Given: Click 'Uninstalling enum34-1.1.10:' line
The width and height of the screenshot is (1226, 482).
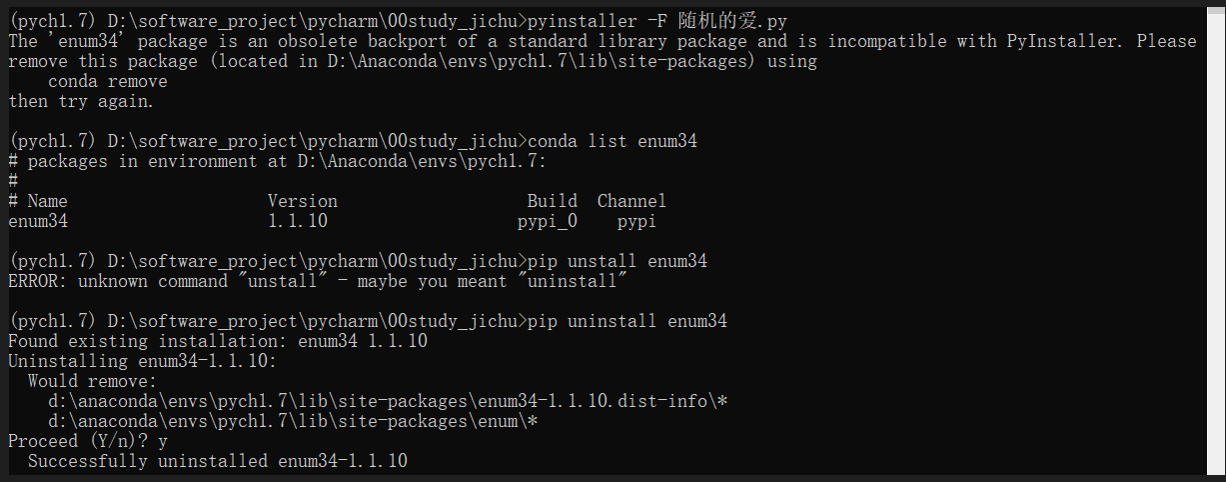Looking at the screenshot, I should point(142,361).
